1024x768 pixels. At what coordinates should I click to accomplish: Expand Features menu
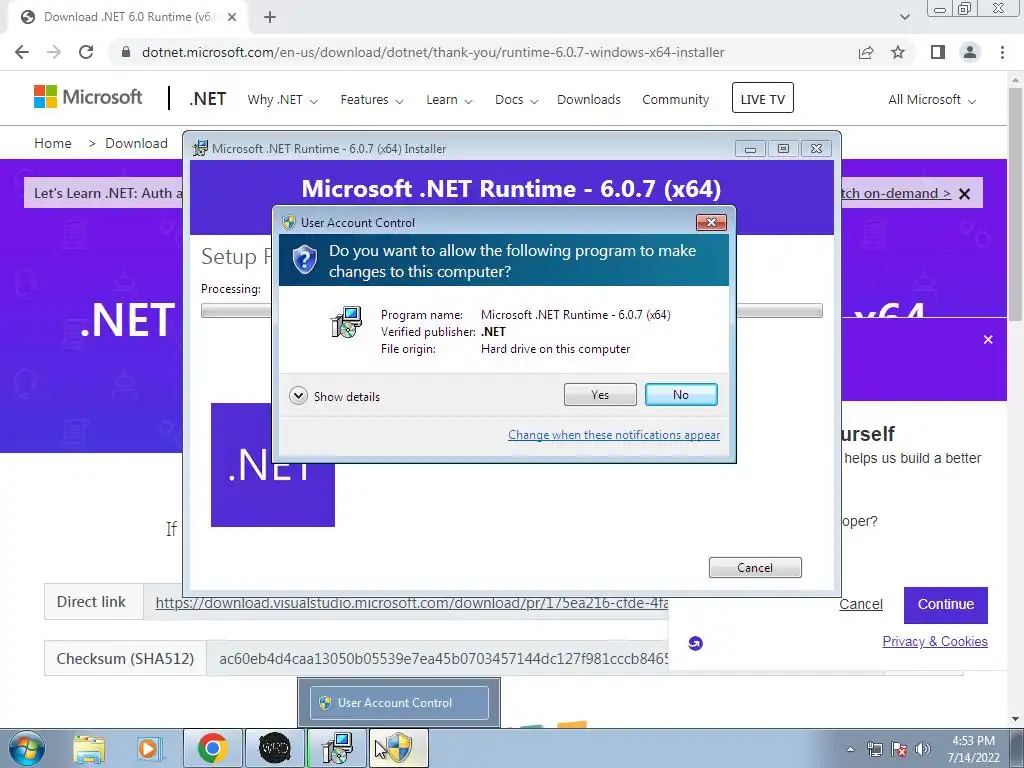[372, 100]
